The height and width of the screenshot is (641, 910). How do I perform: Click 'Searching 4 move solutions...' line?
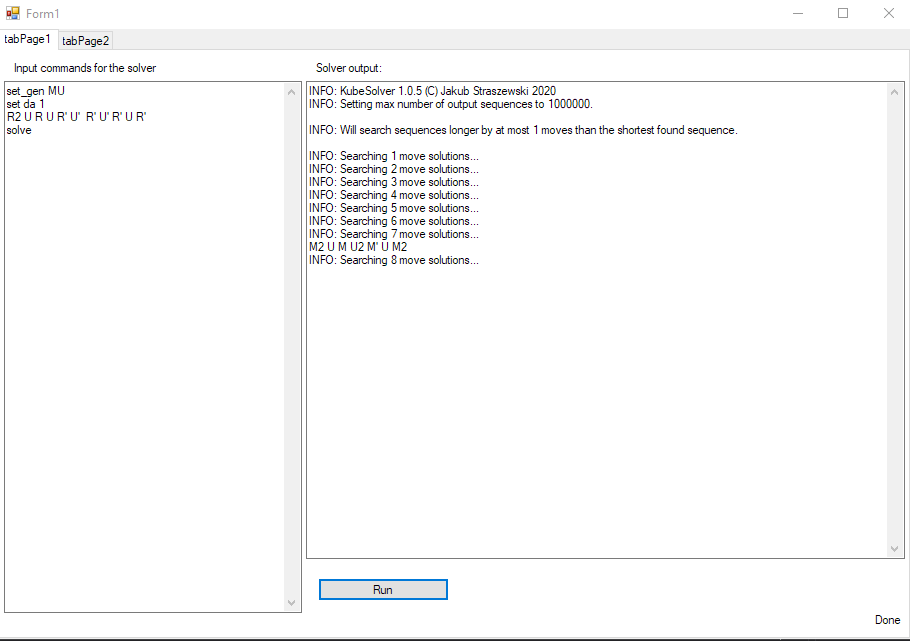393,195
